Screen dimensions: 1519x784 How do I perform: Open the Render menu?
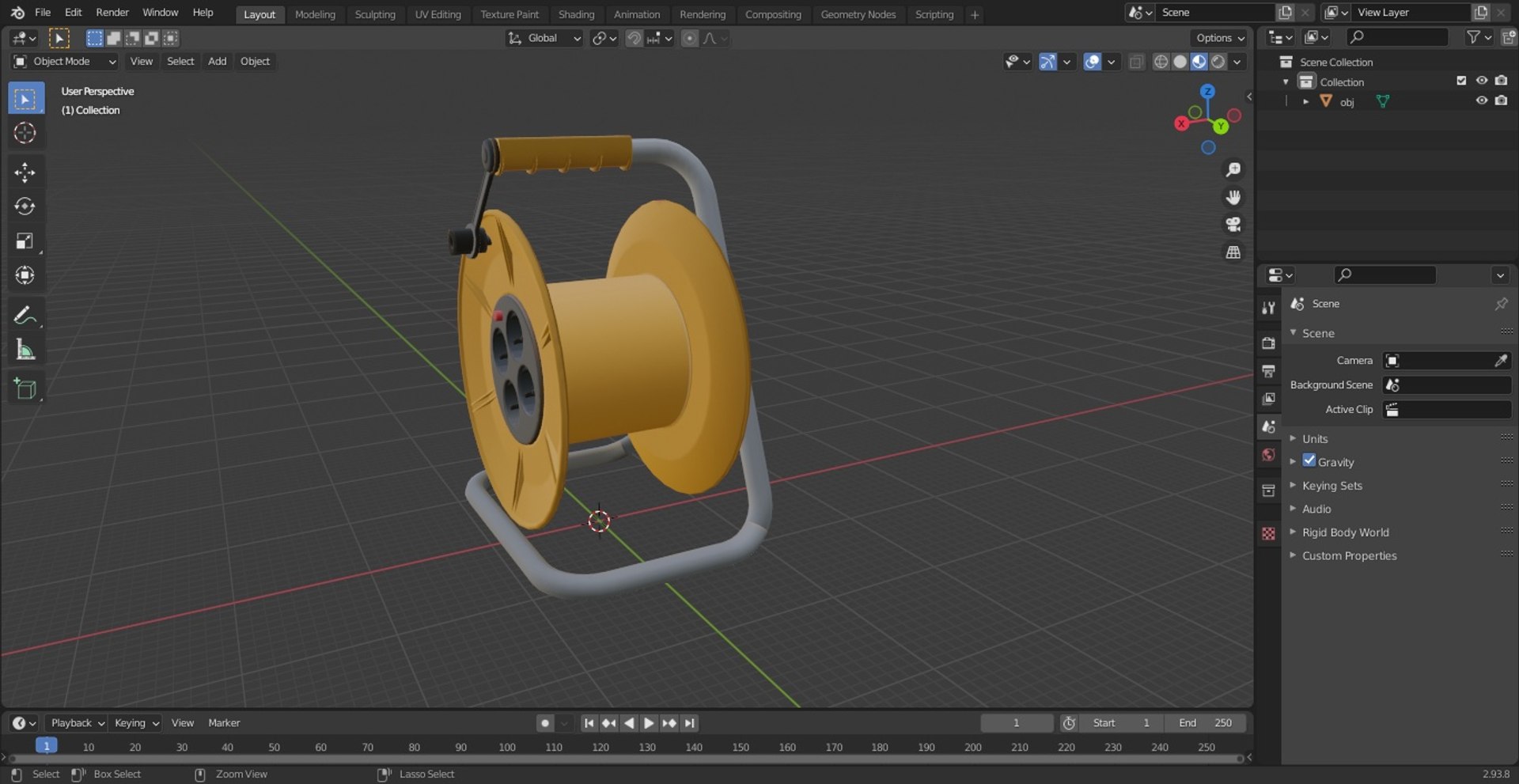point(112,13)
